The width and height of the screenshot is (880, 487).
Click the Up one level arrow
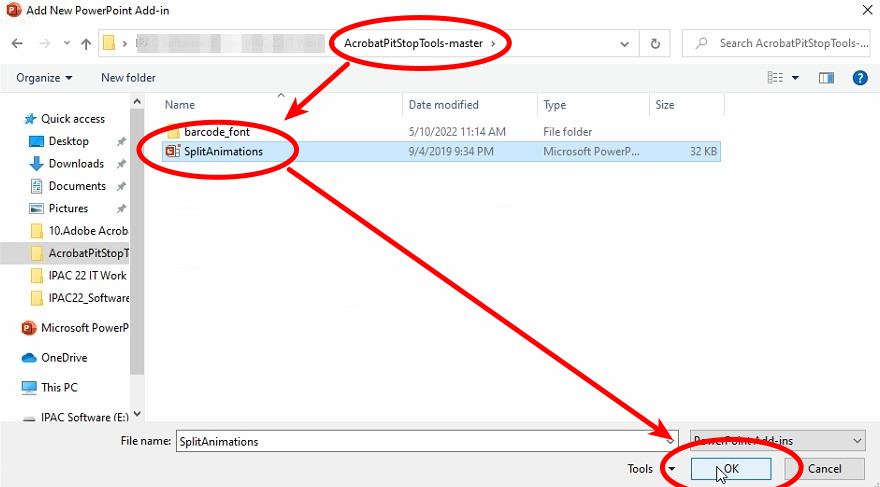point(87,44)
